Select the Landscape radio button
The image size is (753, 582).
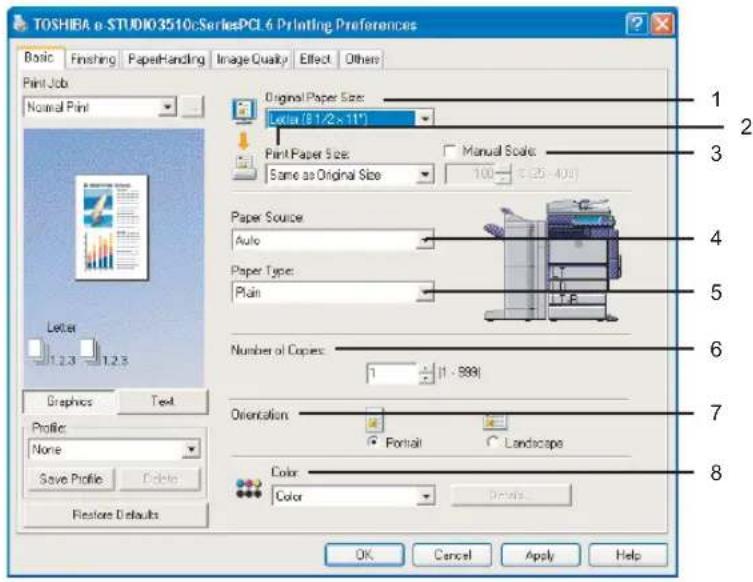(x=492, y=442)
